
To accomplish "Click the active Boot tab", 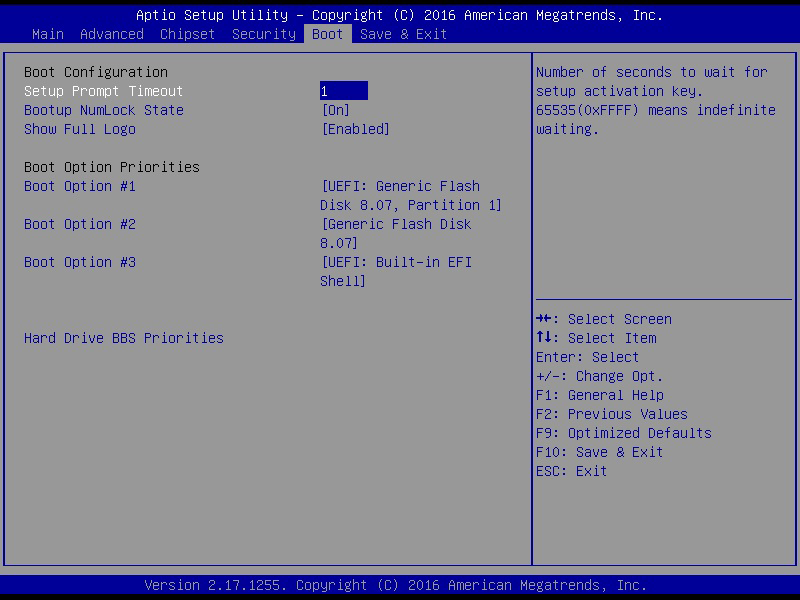I will [328, 34].
